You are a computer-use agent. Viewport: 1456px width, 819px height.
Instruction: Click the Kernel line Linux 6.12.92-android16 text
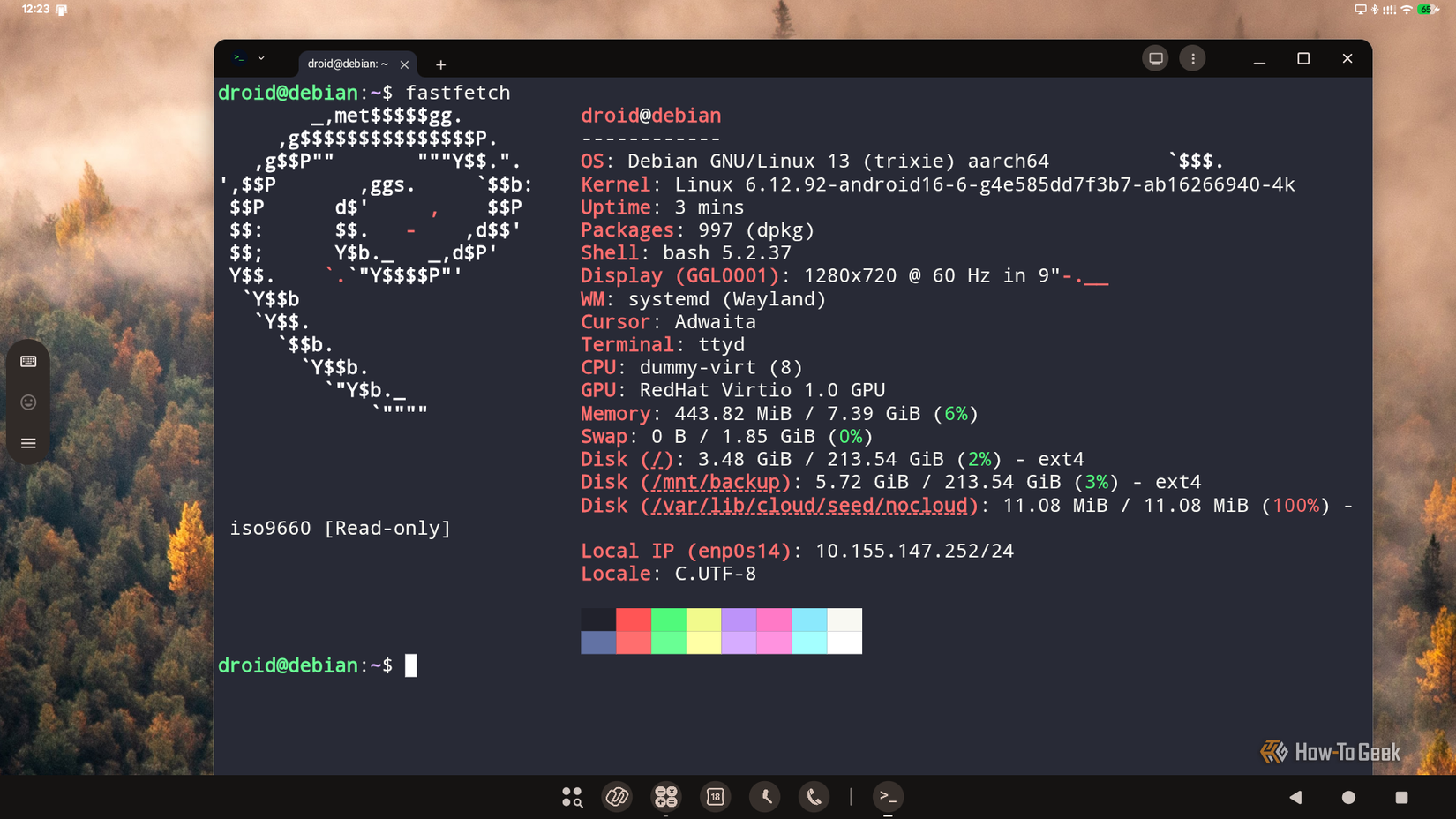985,184
